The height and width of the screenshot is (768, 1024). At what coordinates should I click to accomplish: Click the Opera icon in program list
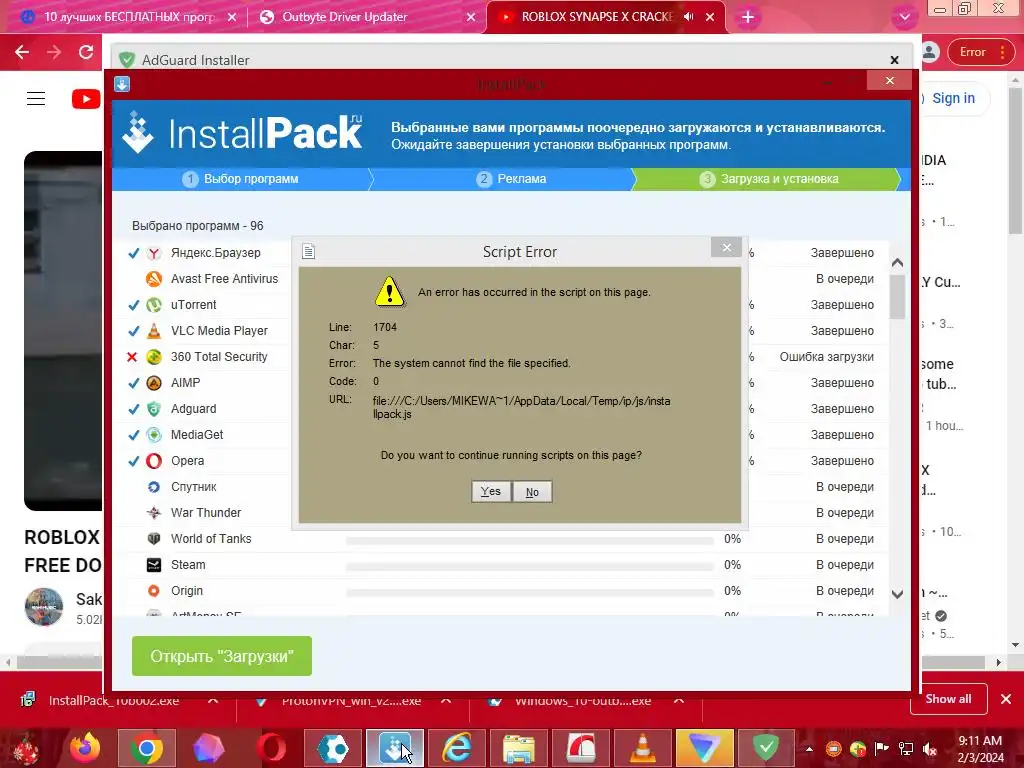click(153, 461)
